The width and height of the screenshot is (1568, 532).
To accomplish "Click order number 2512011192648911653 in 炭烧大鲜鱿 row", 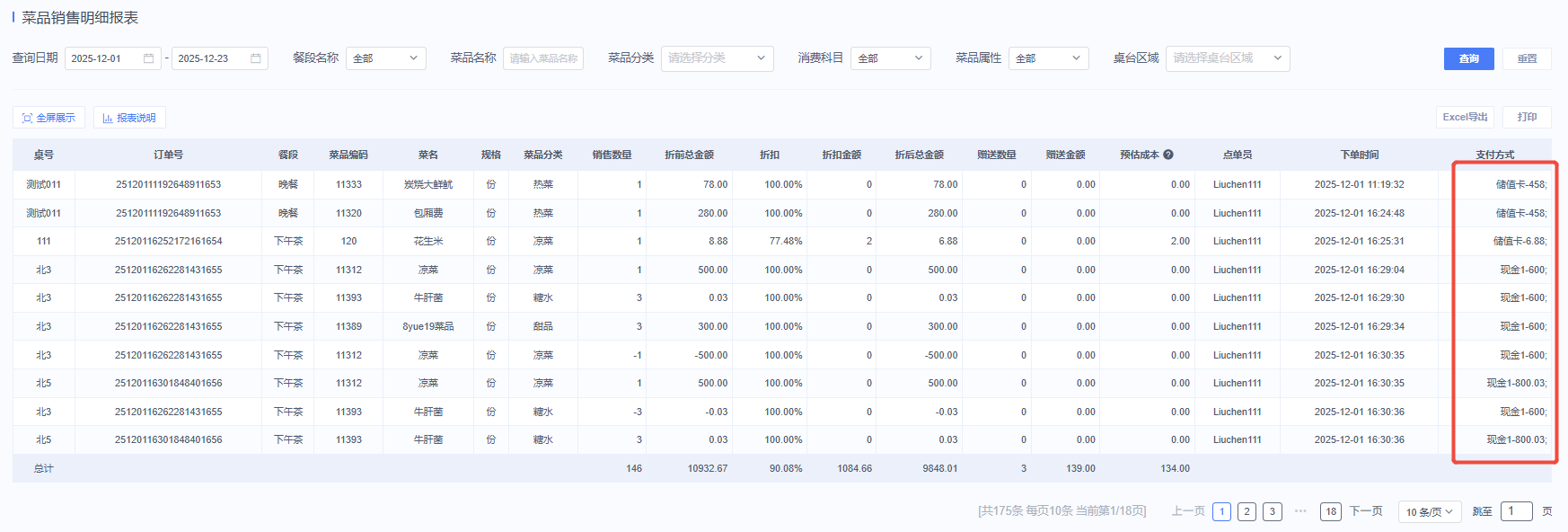I will (x=168, y=184).
